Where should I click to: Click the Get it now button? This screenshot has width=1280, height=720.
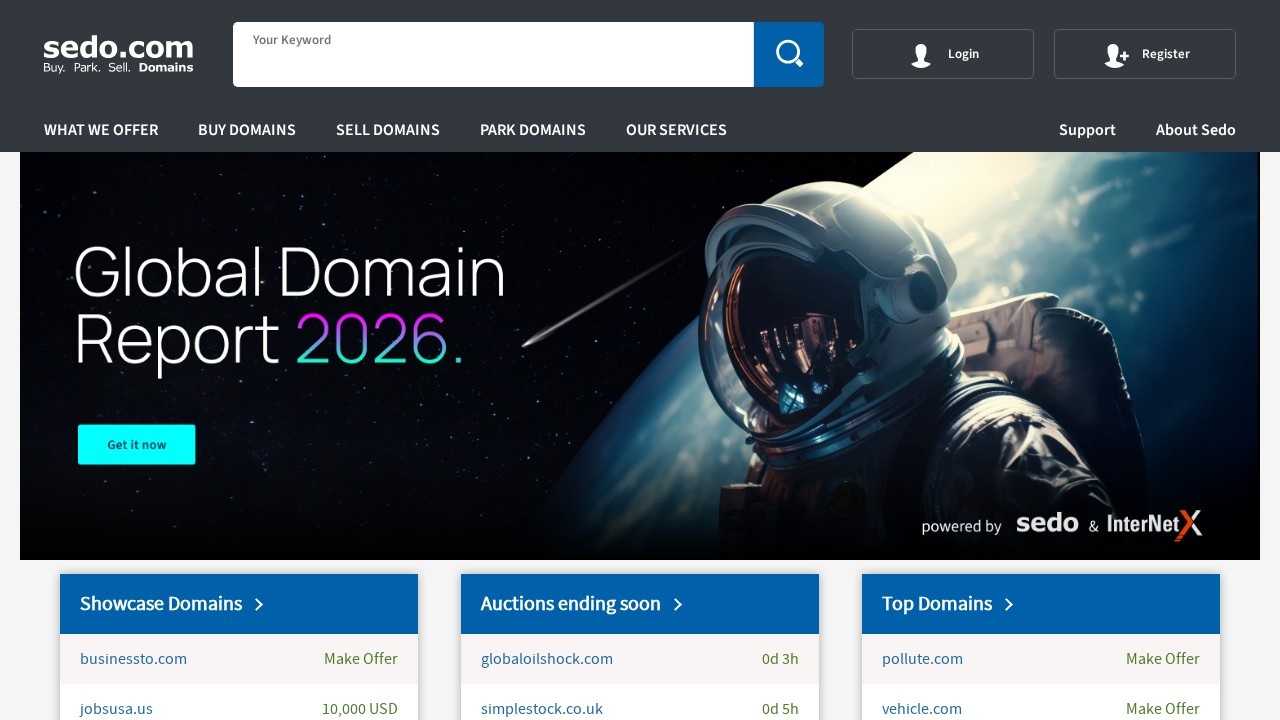(x=137, y=445)
